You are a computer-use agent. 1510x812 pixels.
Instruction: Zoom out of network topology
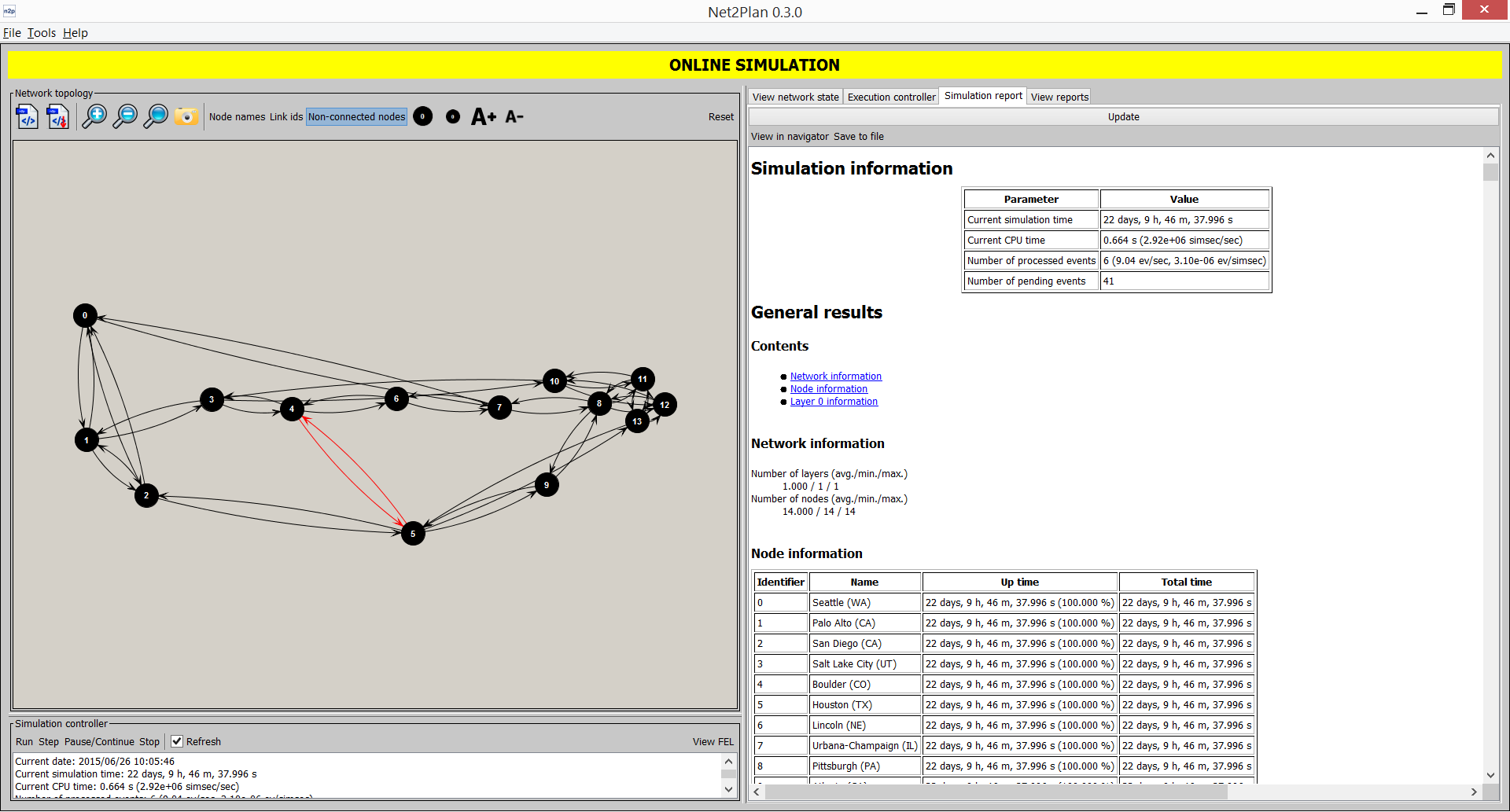(125, 117)
